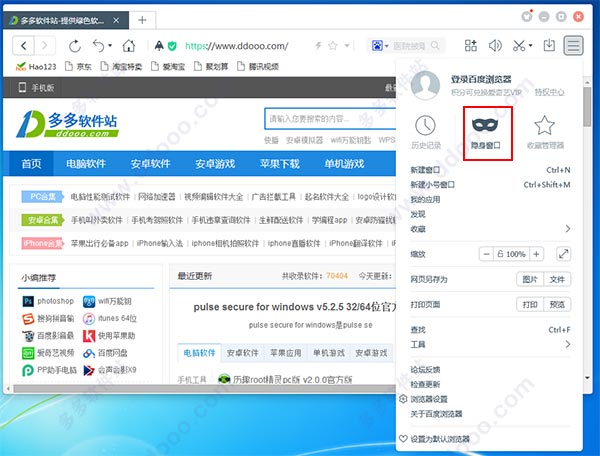Image resolution: width=600 pixels, height=456 pixels.
Task: Click the green security shield icon
Action: click(172, 46)
